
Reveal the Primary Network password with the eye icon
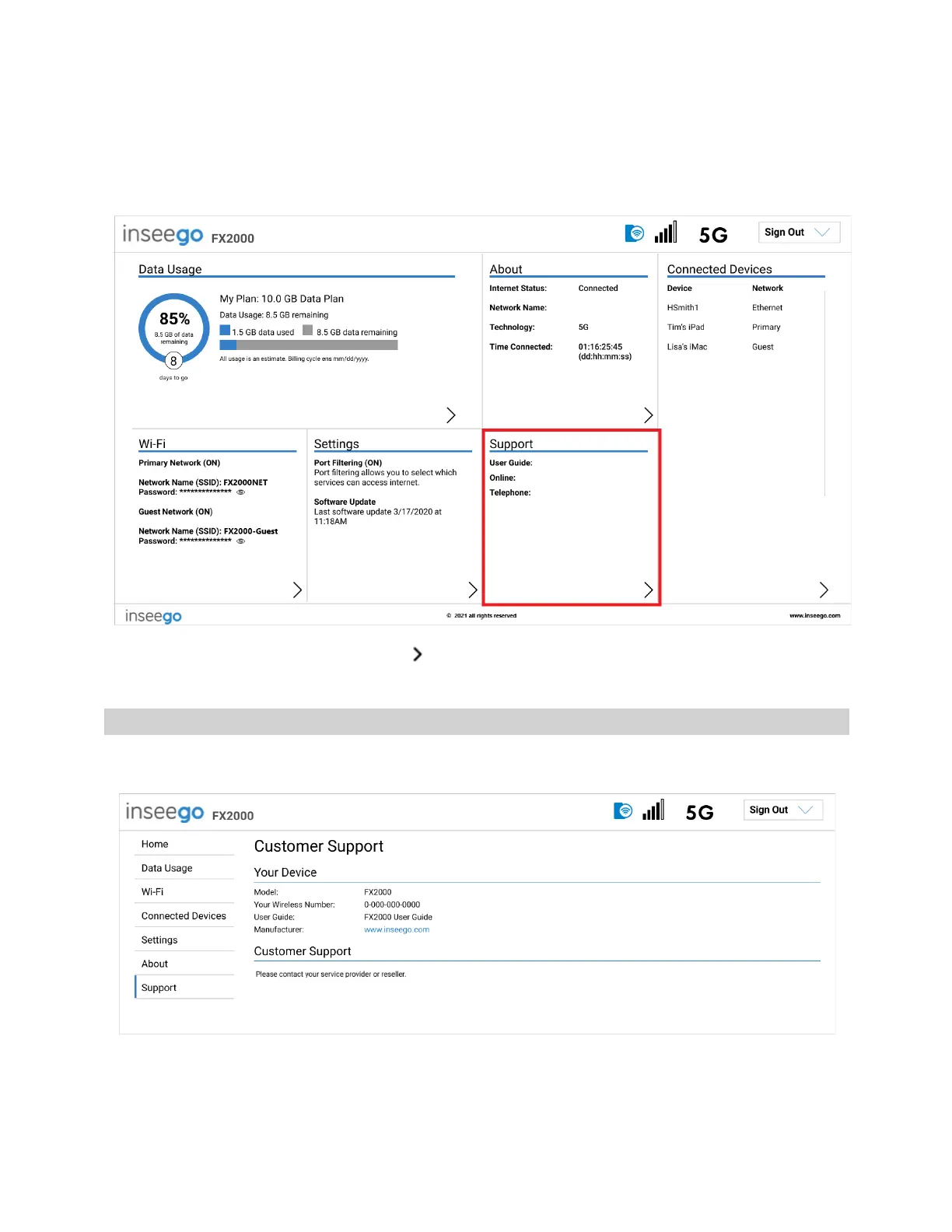(x=241, y=492)
